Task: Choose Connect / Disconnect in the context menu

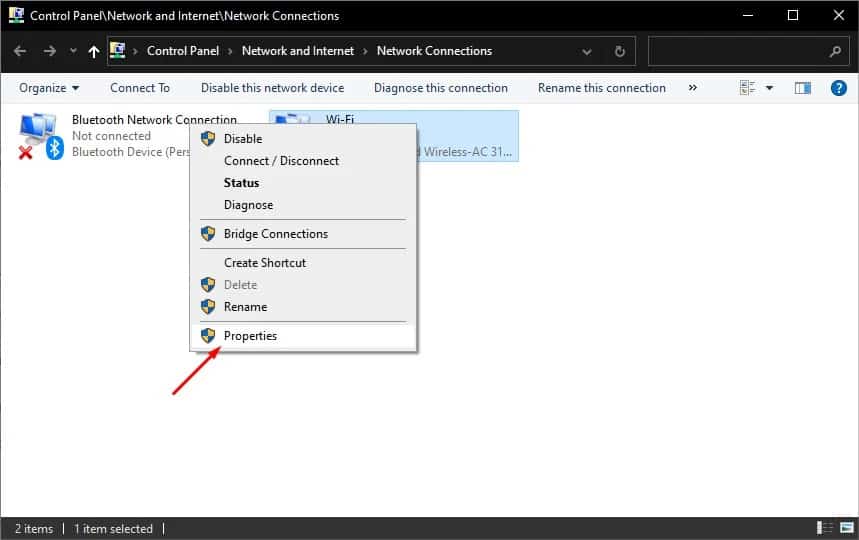Action: pos(303,160)
